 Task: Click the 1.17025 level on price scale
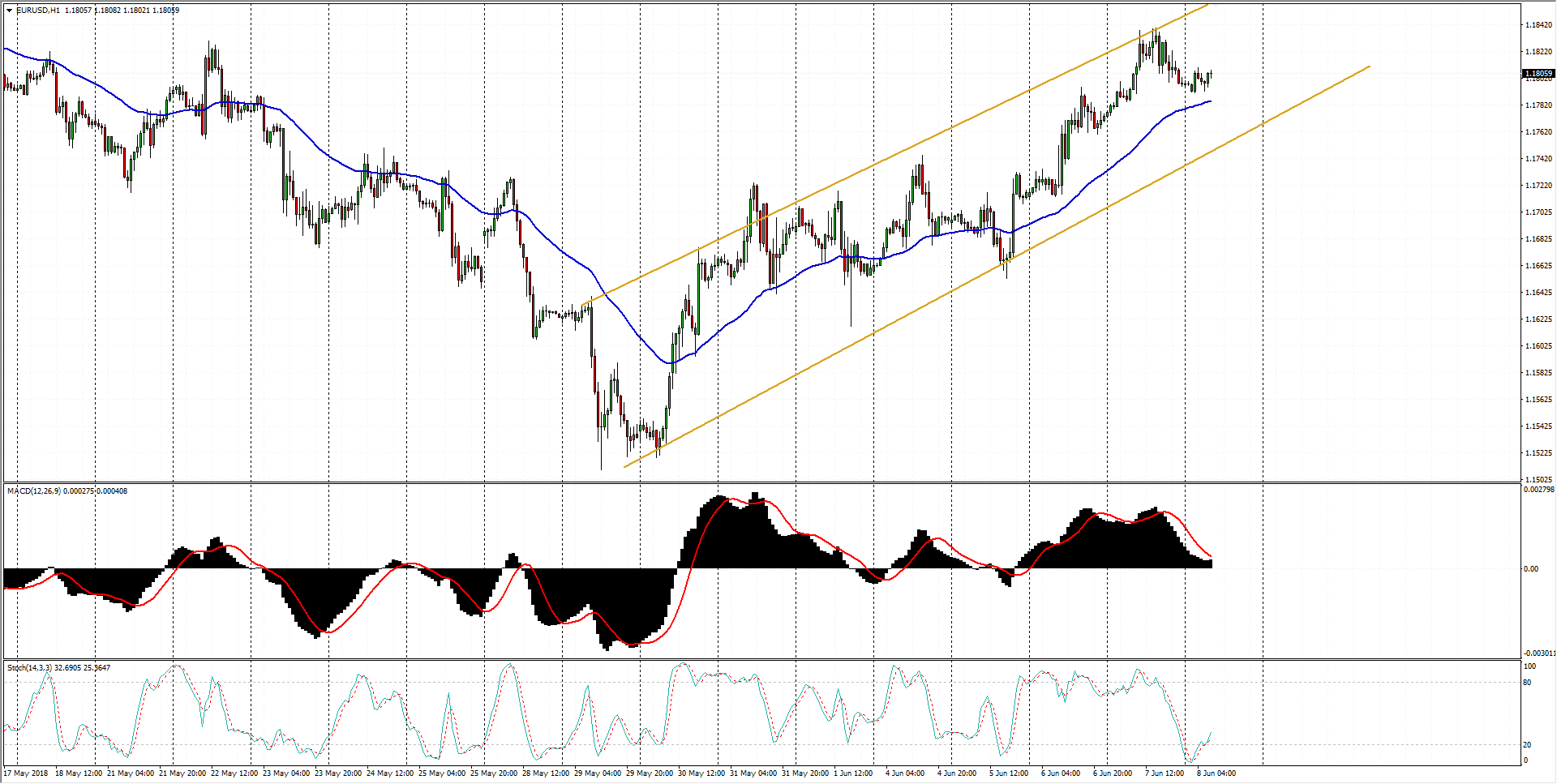tap(1538, 212)
